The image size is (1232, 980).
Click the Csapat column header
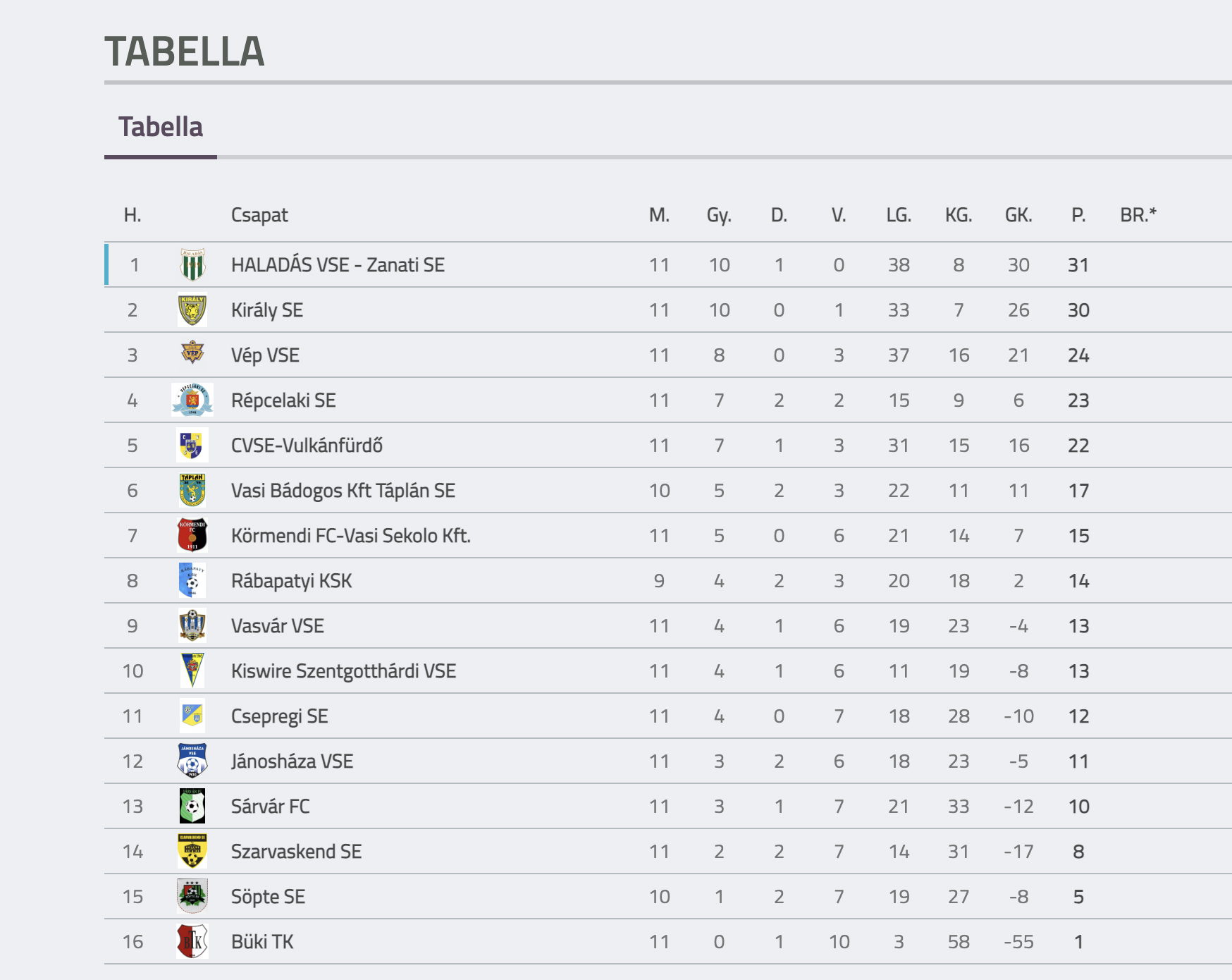click(x=259, y=215)
